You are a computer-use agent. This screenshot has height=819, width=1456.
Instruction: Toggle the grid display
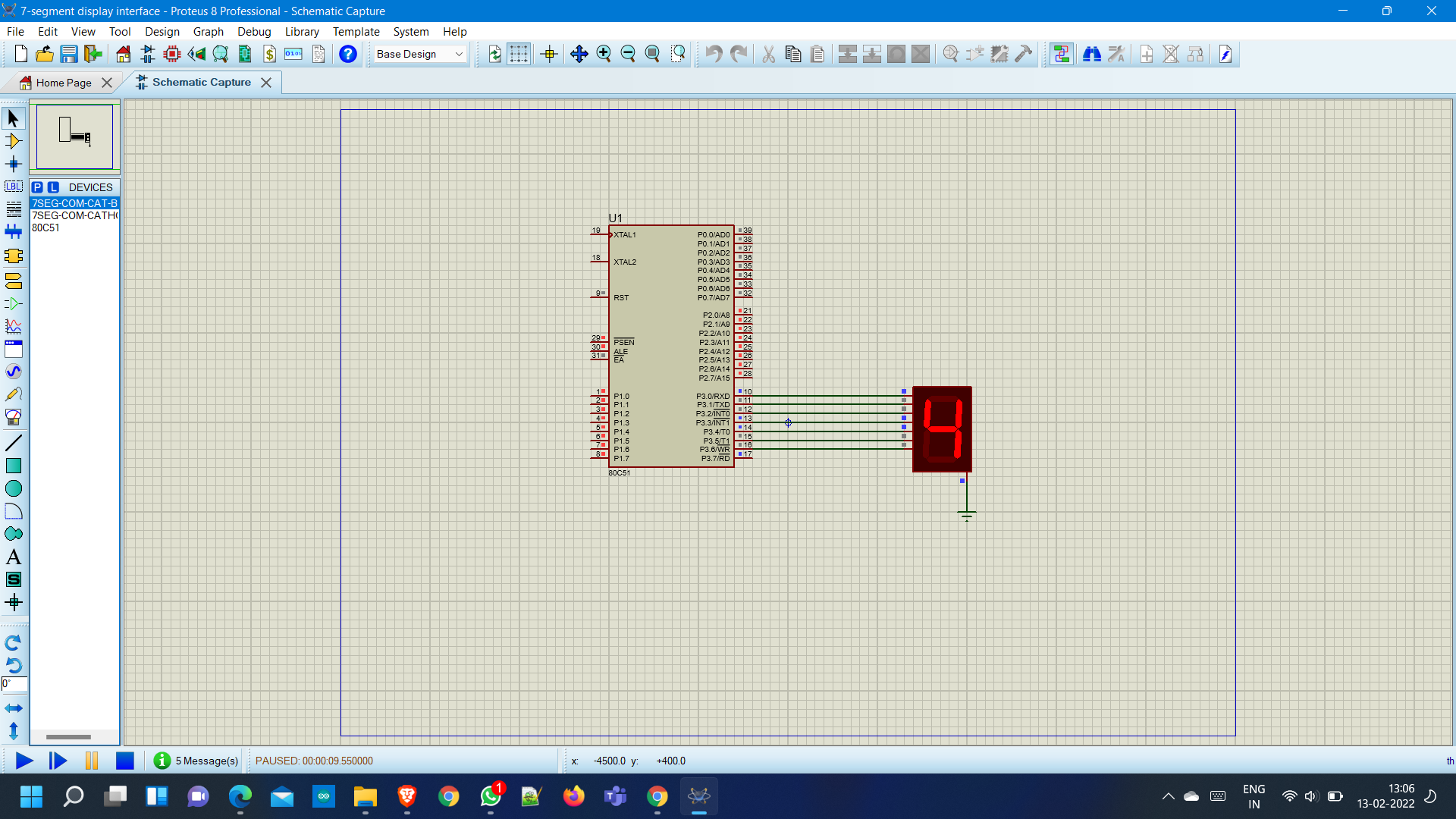click(x=519, y=54)
